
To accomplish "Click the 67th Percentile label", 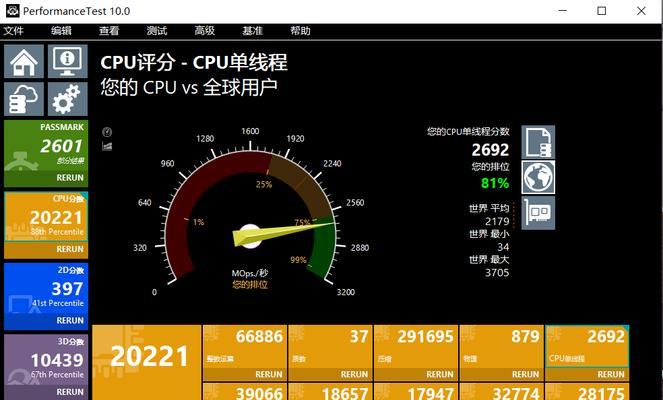I will [x=57, y=375].
